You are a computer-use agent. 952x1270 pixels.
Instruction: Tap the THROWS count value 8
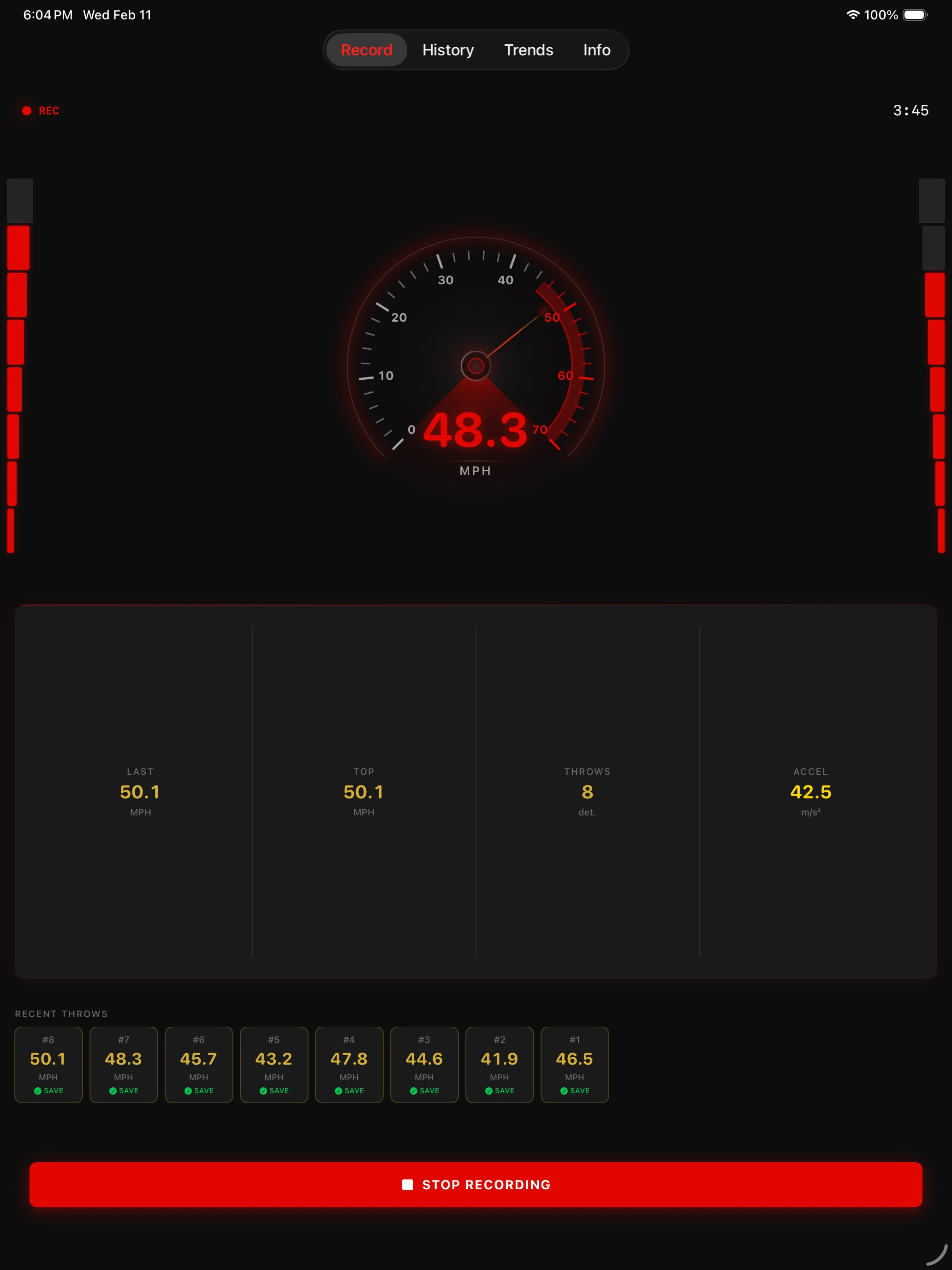(x=587, y=792)
